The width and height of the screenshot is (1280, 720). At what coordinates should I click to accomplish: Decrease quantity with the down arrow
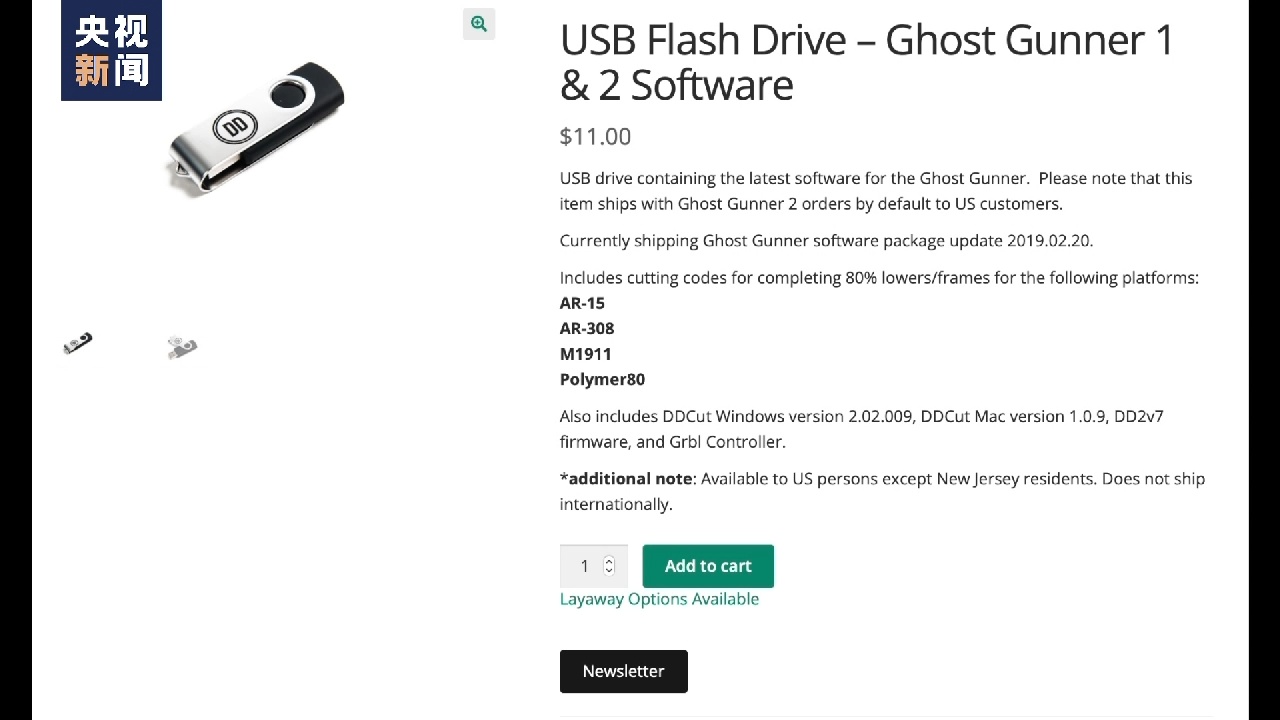click(x=609, y=571)
